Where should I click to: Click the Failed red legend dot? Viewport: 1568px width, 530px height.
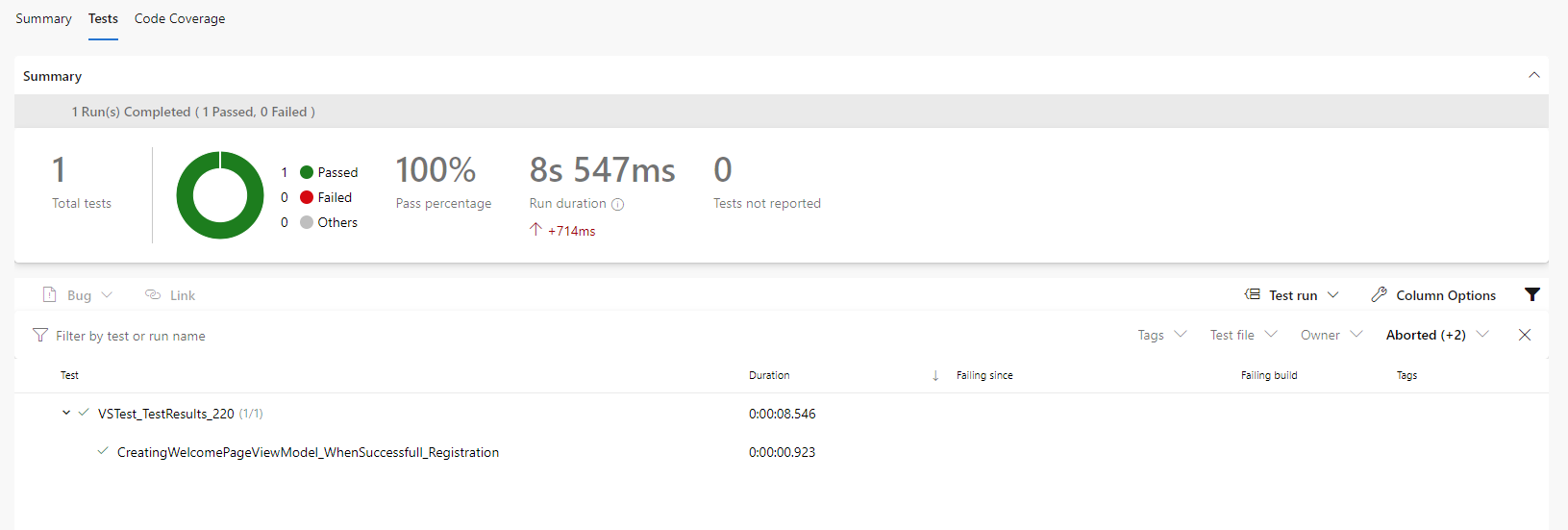[307, 197]
